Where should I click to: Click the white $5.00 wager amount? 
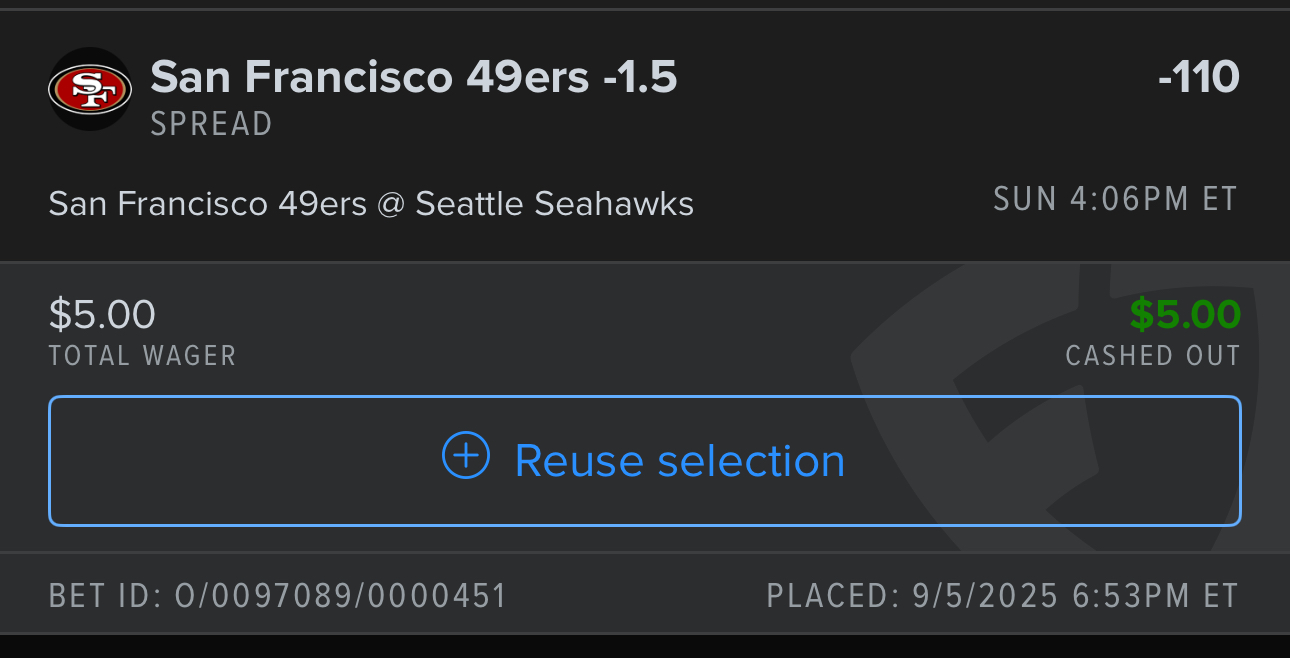102,315
